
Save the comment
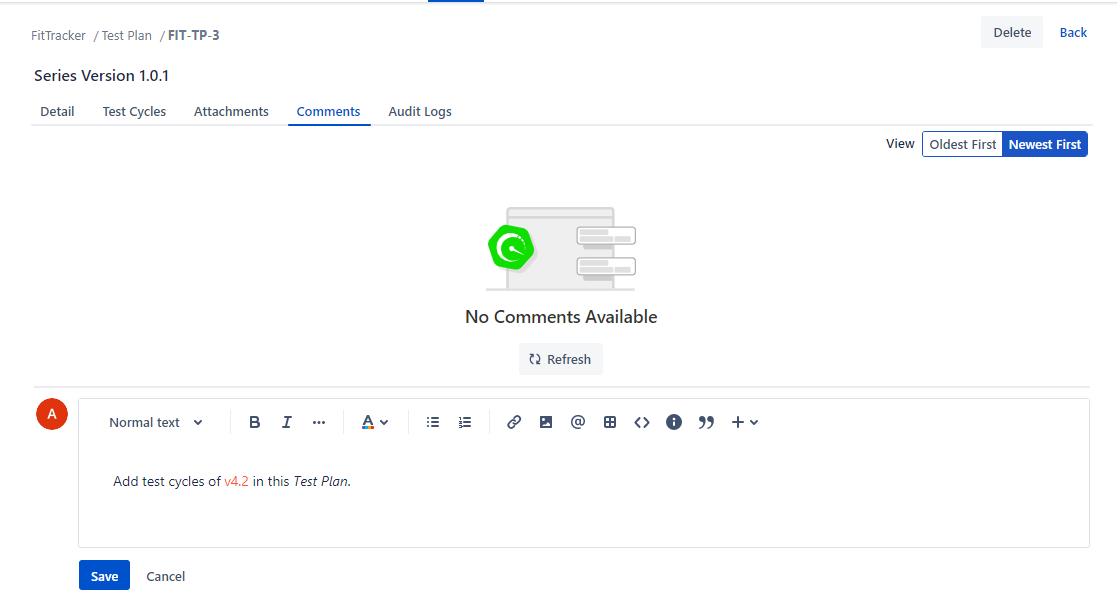pos(104,575)
